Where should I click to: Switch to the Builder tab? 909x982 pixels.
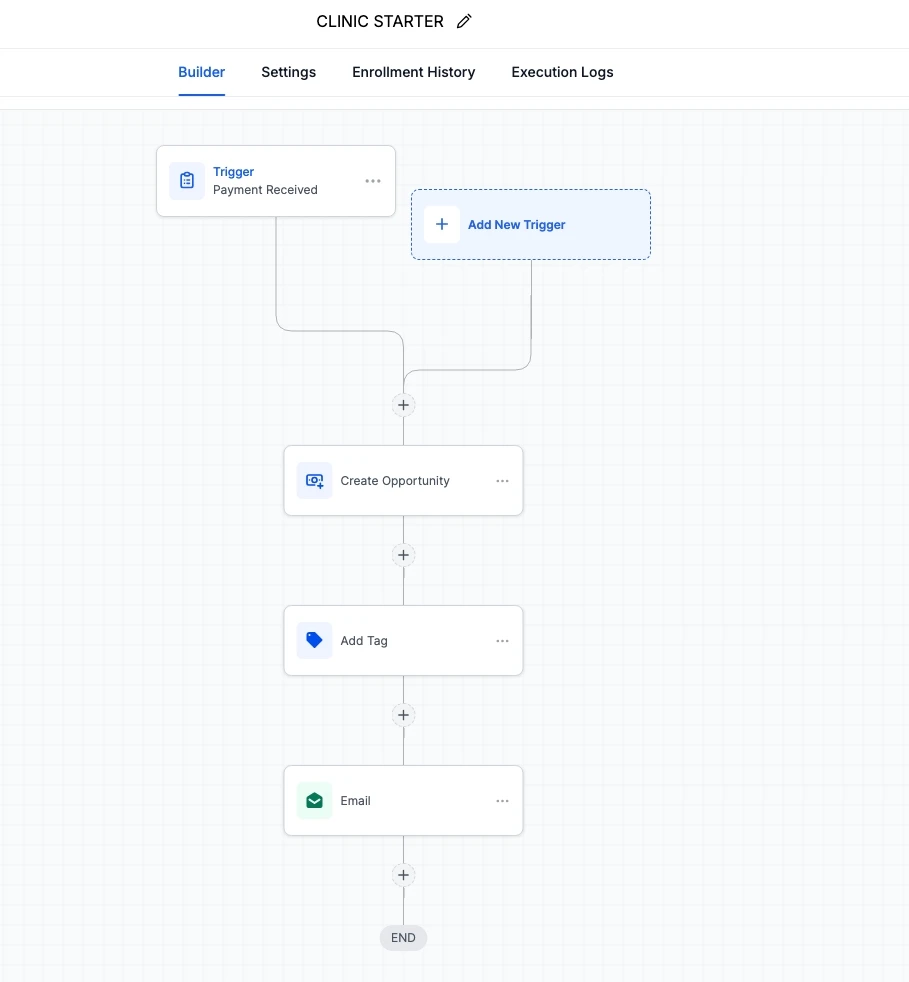(201, 72)
